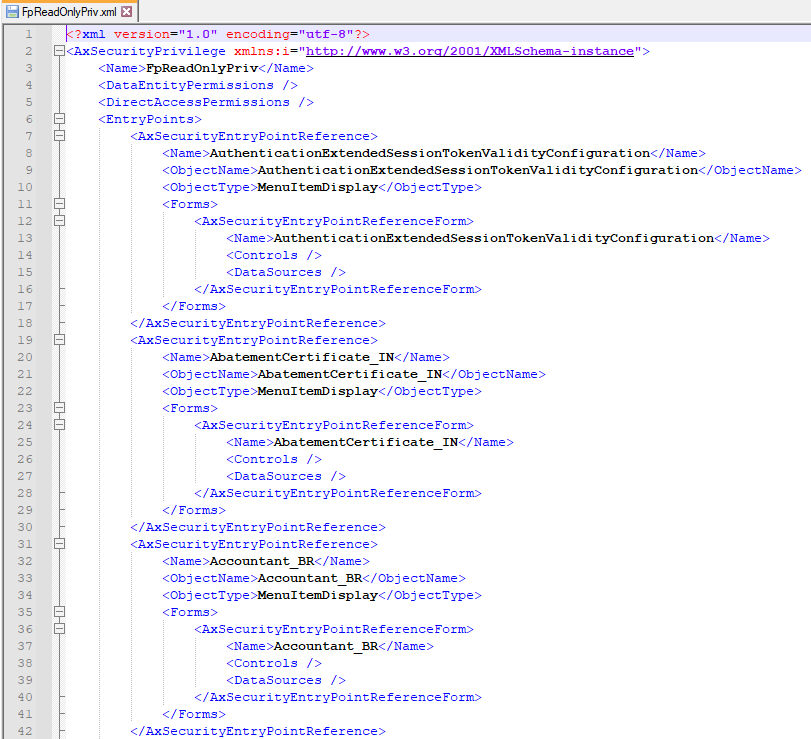Click Accountant_BR ObjectName on line 33
The height and width of the screenshot is (739, 811).
pos(310,578)
